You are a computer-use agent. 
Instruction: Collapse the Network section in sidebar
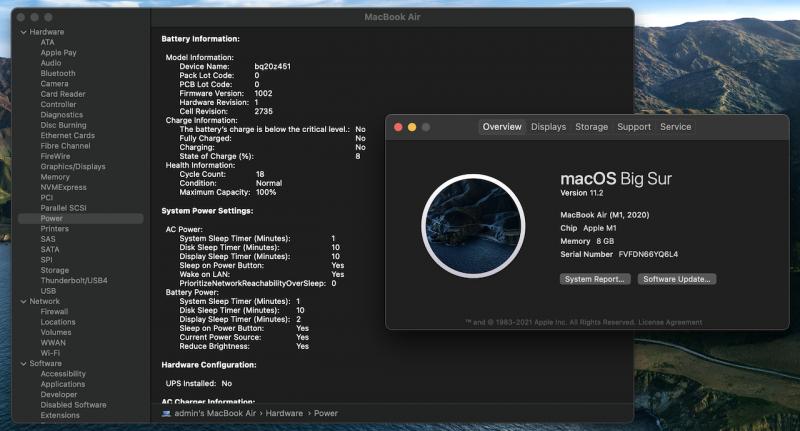tap(23, 301)
